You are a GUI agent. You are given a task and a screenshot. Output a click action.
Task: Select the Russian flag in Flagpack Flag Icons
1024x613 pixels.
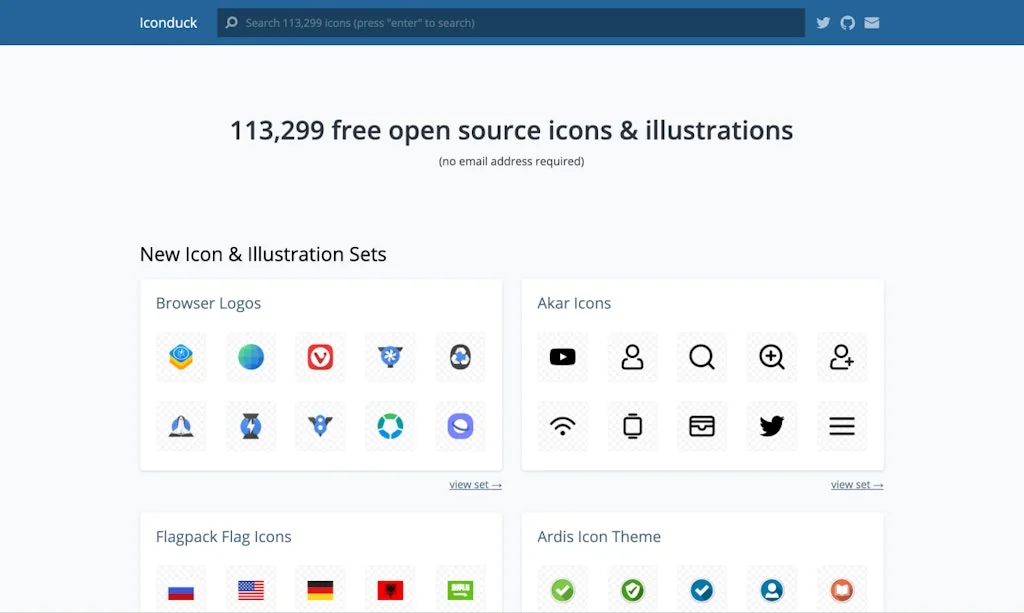(x=180, y=589)
